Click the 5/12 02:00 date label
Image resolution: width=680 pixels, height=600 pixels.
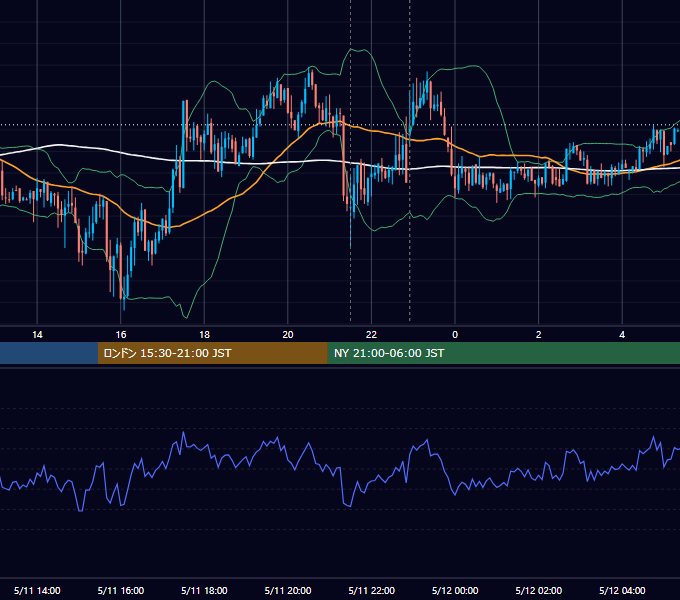[539, 590]
